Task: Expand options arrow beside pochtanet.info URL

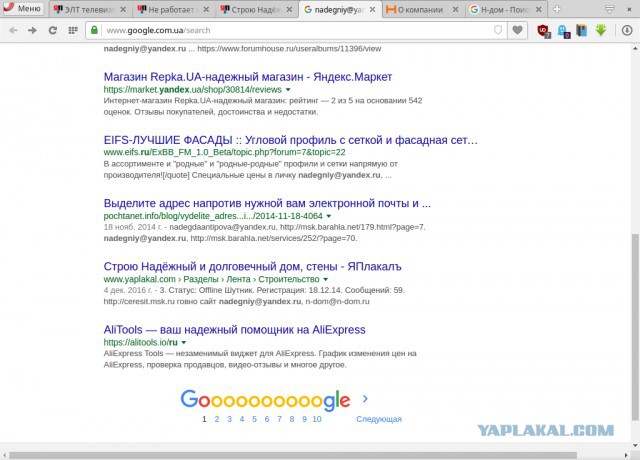Action: [329, 216]
